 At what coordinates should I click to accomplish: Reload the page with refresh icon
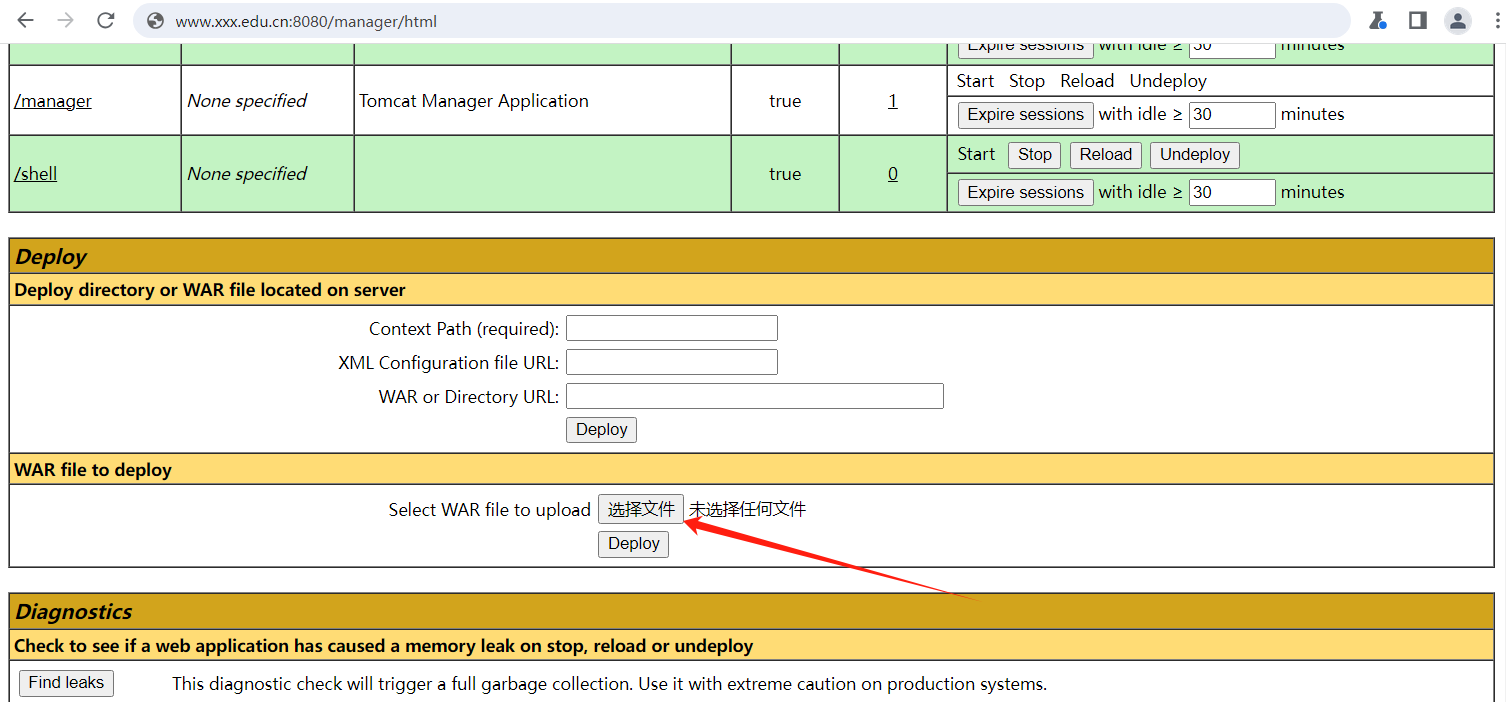(x=105, y=21)
